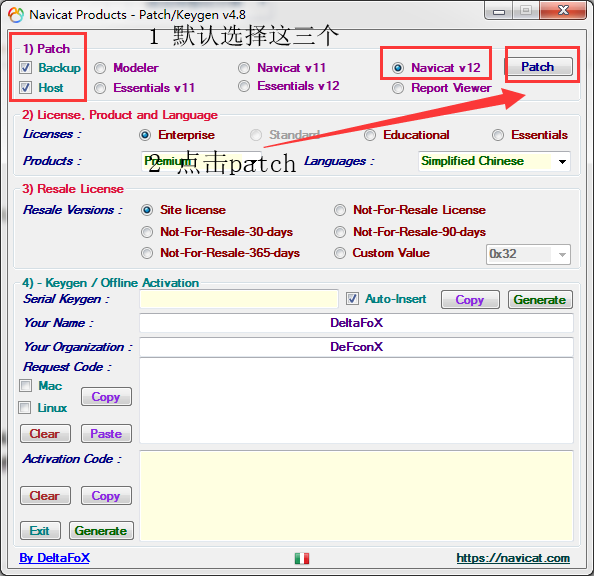This screenshot has width=594, height=576.
Task: Open the Products dropdown showing Premium
Action: (202, 161)
